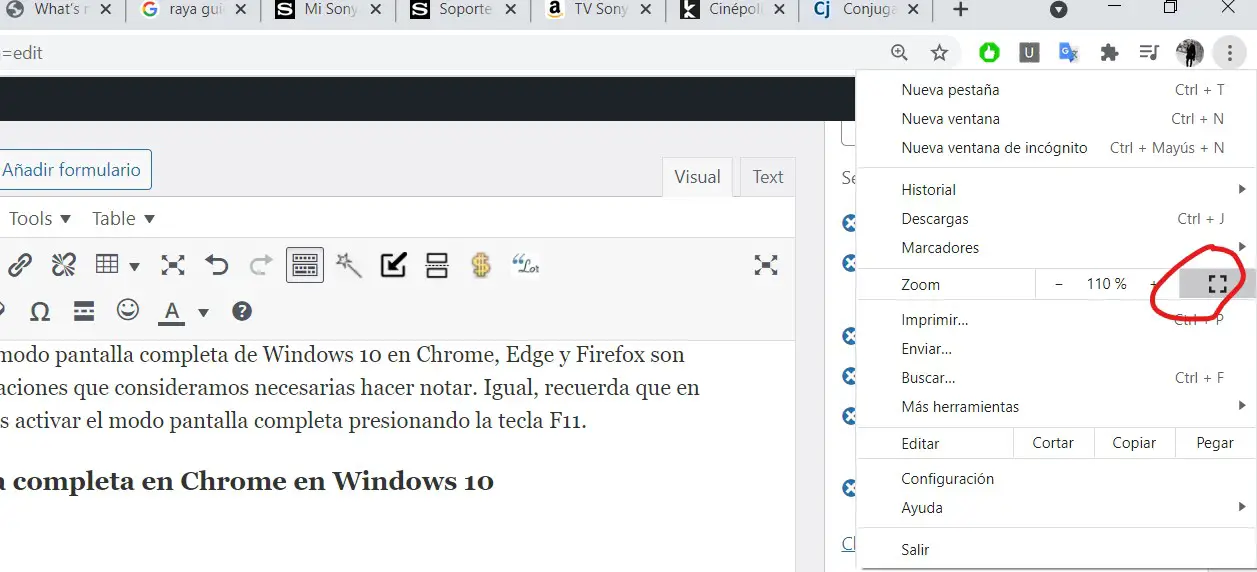Switch to the 'Cinépoli' tab
Screen dimensions: 1257x572
click(x=732, y=10)
